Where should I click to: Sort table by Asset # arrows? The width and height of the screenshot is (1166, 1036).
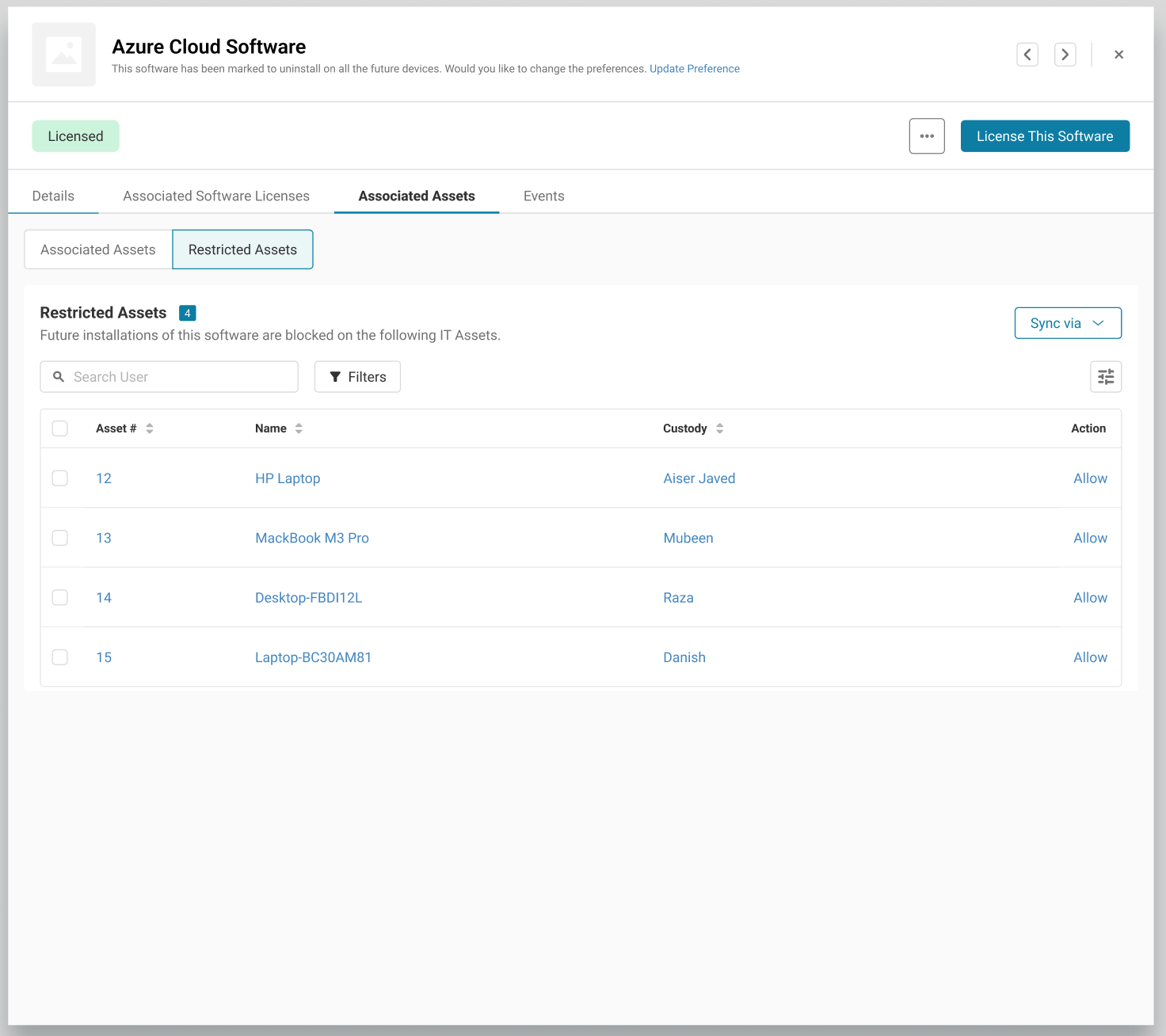point(150,428)
